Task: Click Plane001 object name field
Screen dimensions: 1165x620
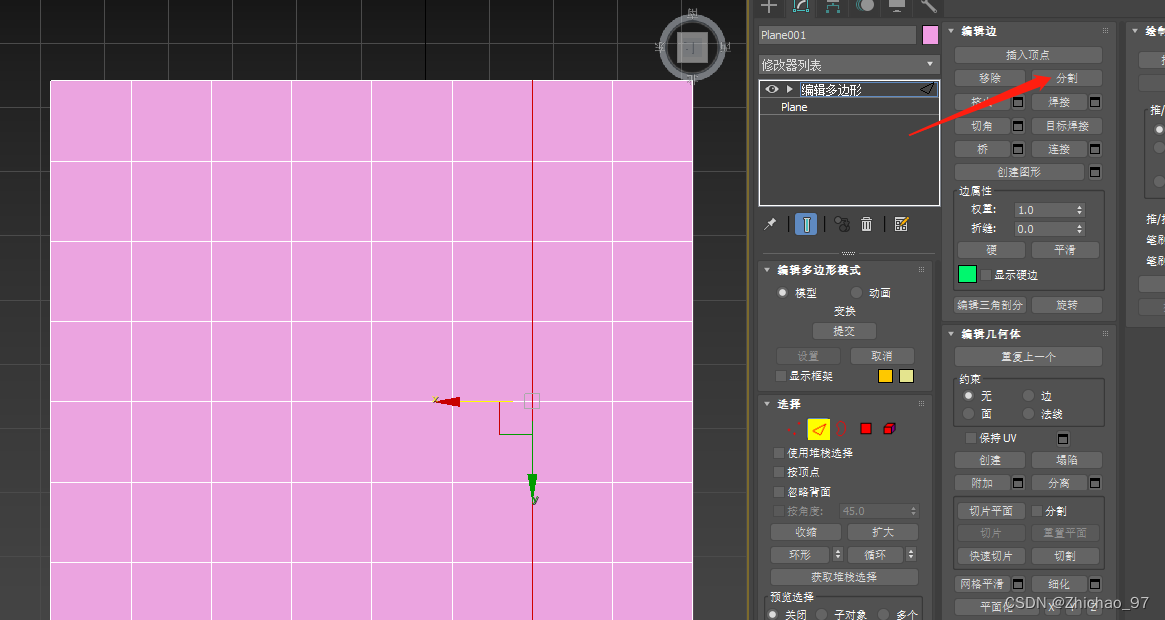Action: pyautogui.click(x=837, y=35)
